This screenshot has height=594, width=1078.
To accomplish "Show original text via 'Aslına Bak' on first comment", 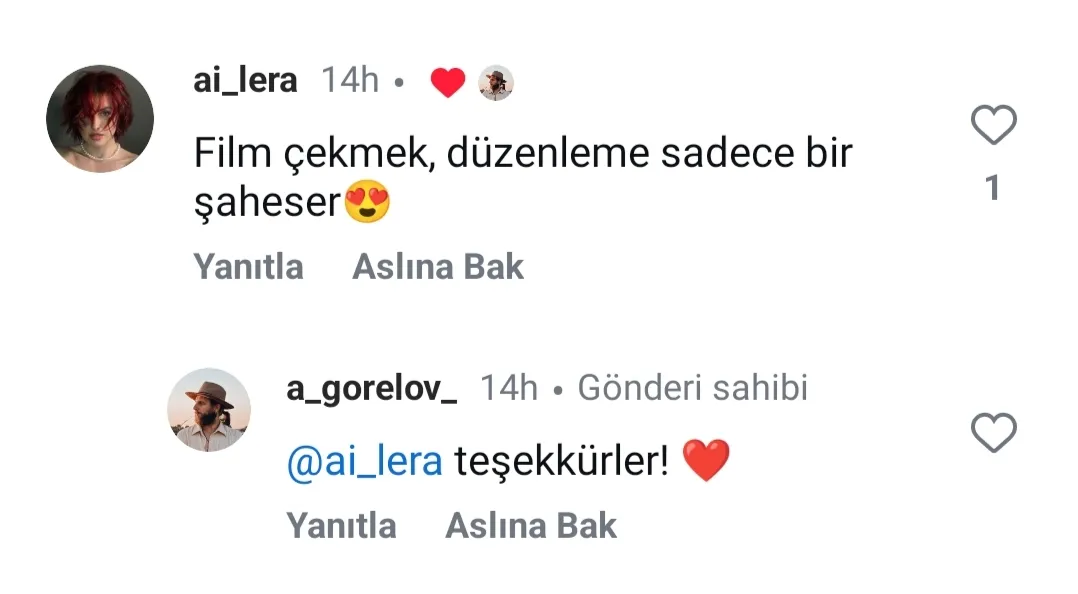I will coord(437,266).
